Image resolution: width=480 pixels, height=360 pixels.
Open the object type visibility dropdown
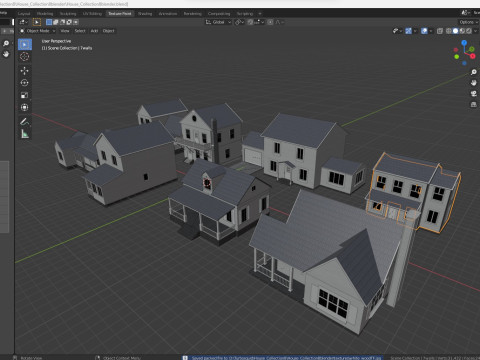tap(397, 31)
